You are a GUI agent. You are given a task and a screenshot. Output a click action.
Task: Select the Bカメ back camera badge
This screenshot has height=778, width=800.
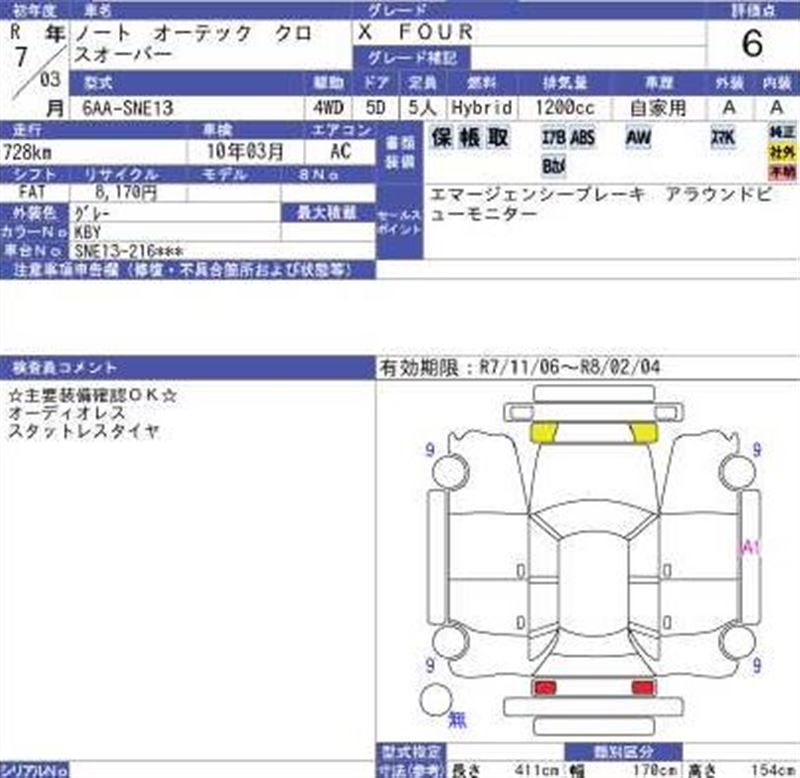click(554, 166)
